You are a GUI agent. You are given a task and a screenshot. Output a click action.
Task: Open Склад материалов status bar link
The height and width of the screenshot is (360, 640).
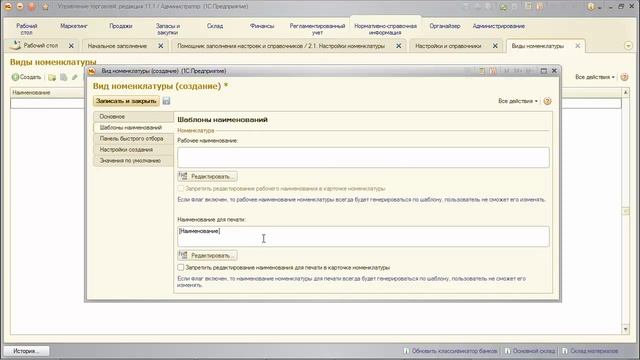tap(591, 351)
